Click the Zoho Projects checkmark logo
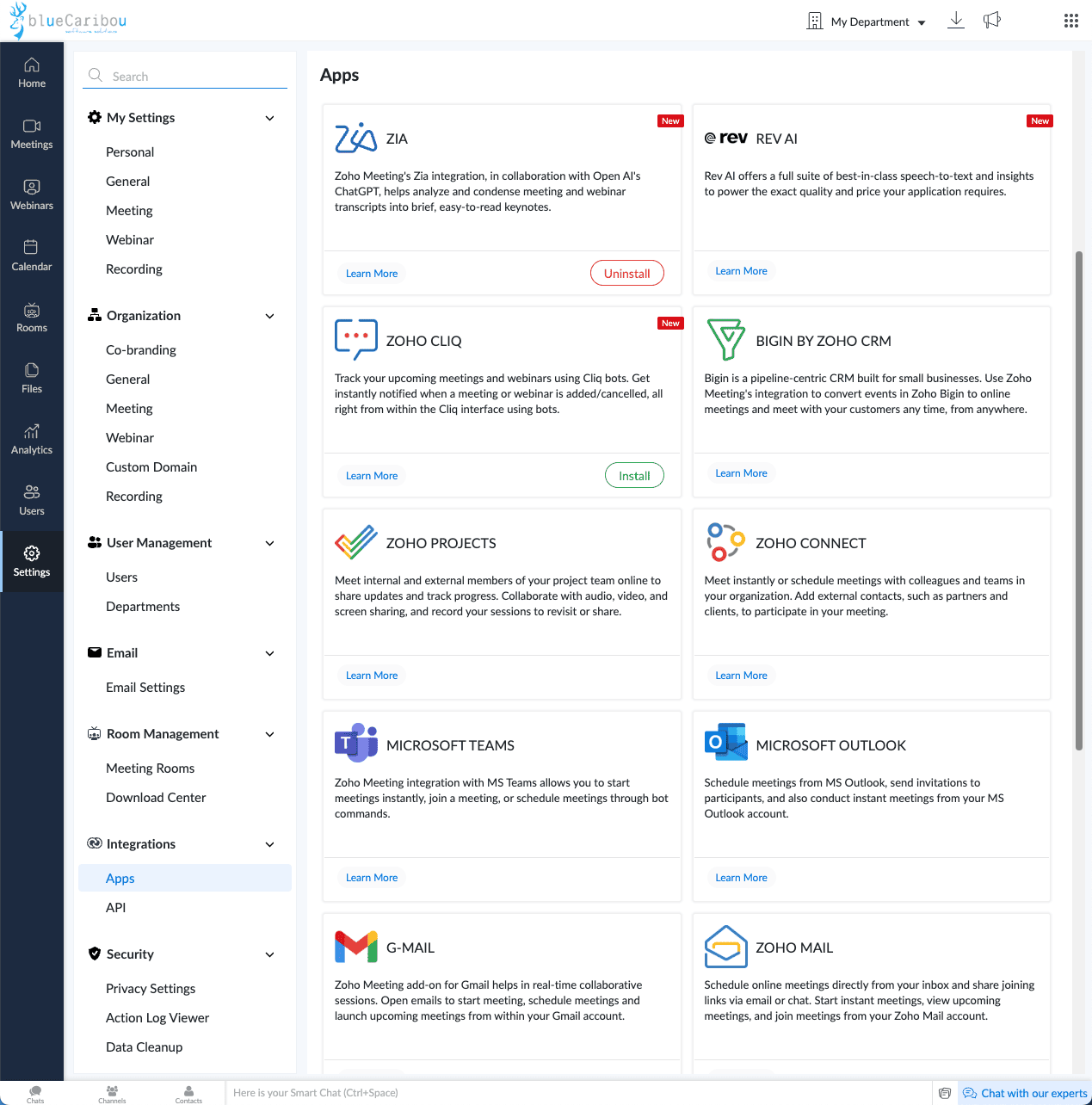Screen dimensions: 1092x1105 tap(356, 542)
